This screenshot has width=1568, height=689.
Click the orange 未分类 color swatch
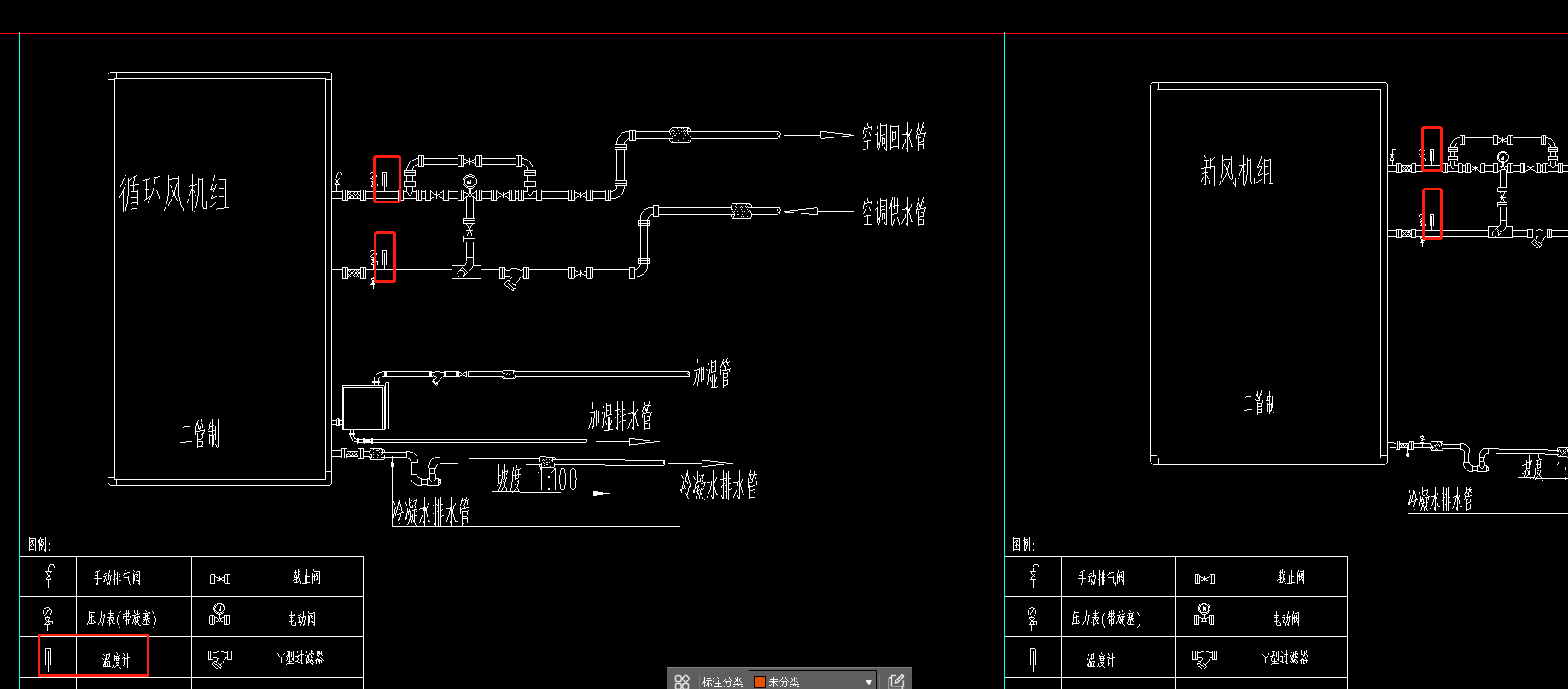[x=759, y=682]
